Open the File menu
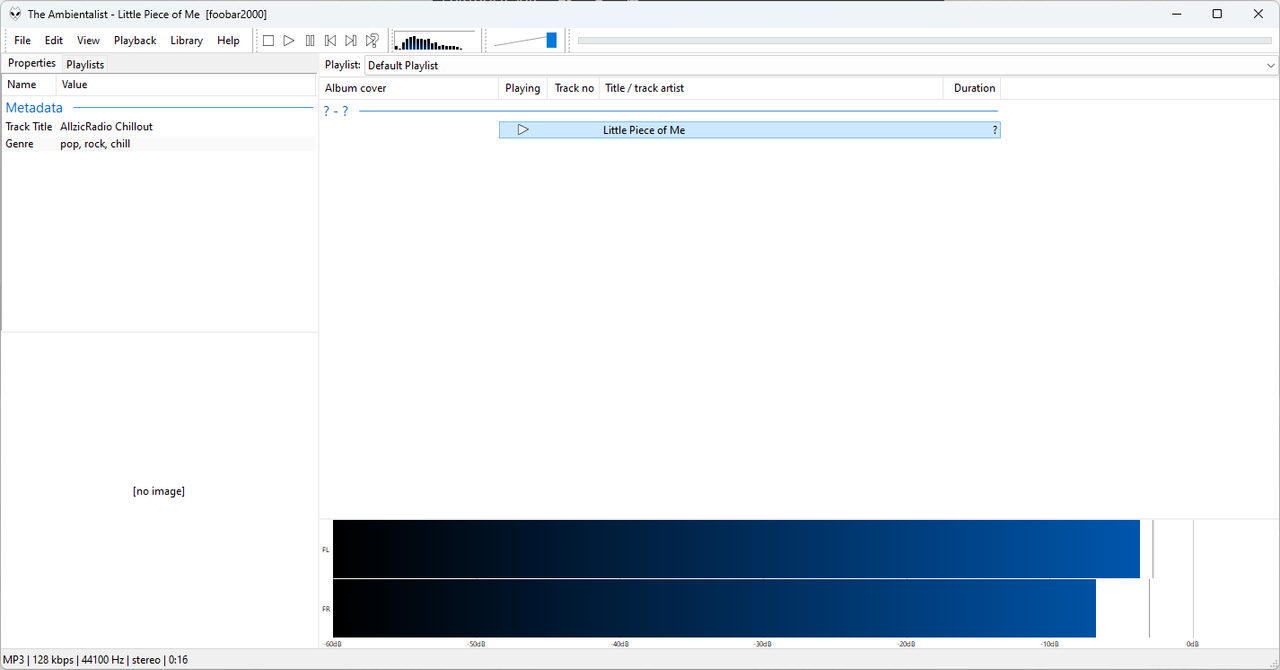This screenshot has width=1280, height=670. point(22,41)
